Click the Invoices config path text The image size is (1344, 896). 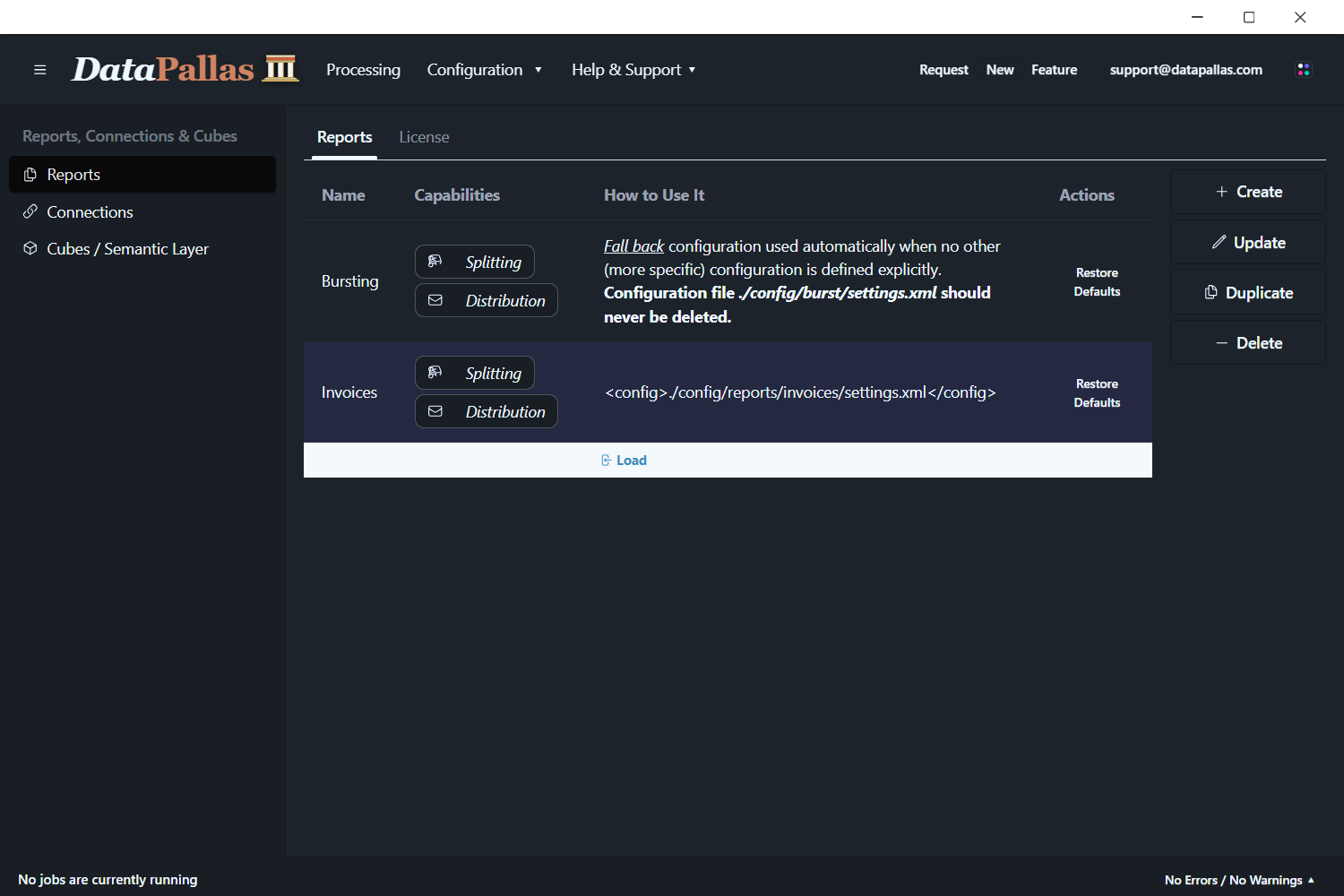(x=800, y=392)
